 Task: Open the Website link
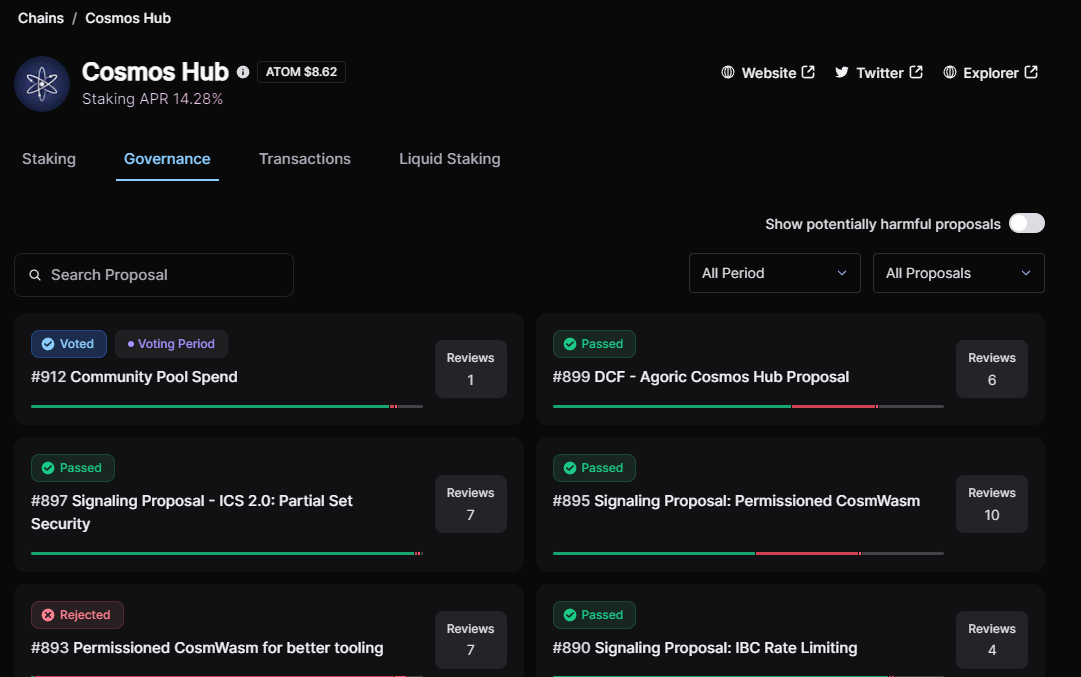click(x=768, y=72)
